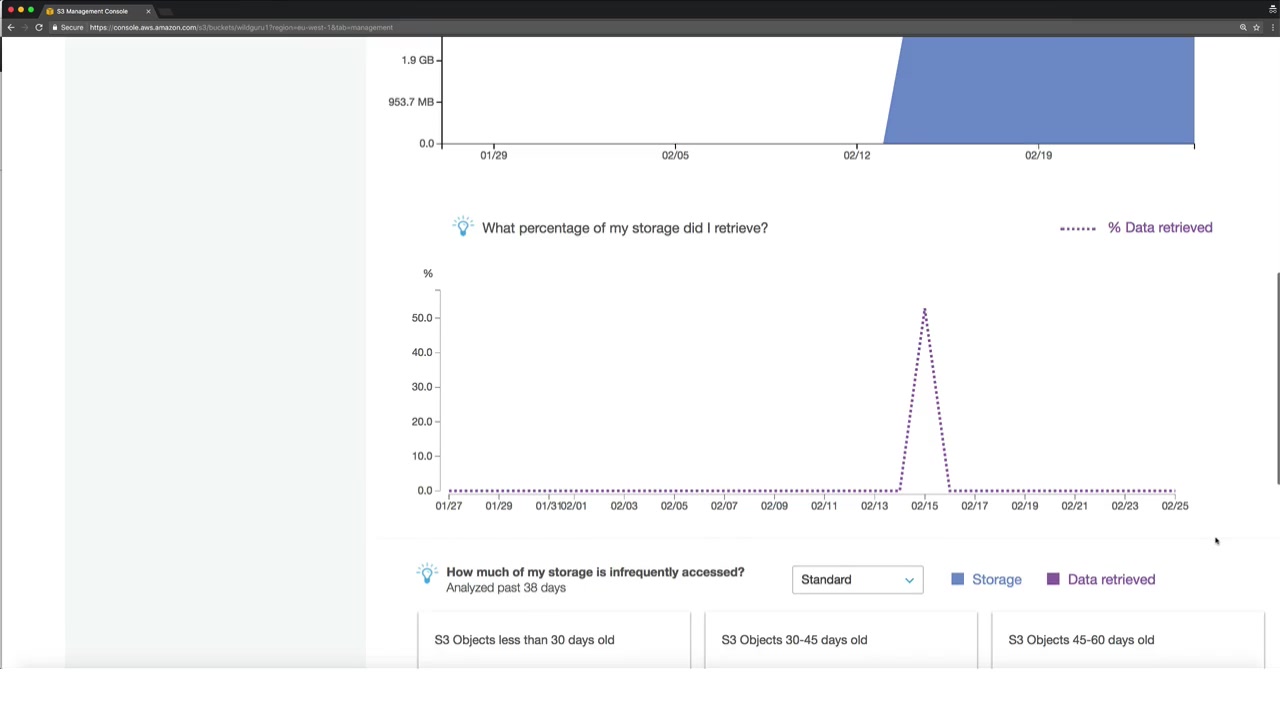Select S3 Objects less than 30 days old card
This screenshot has height=720, width=1280.
pos(554,640)
